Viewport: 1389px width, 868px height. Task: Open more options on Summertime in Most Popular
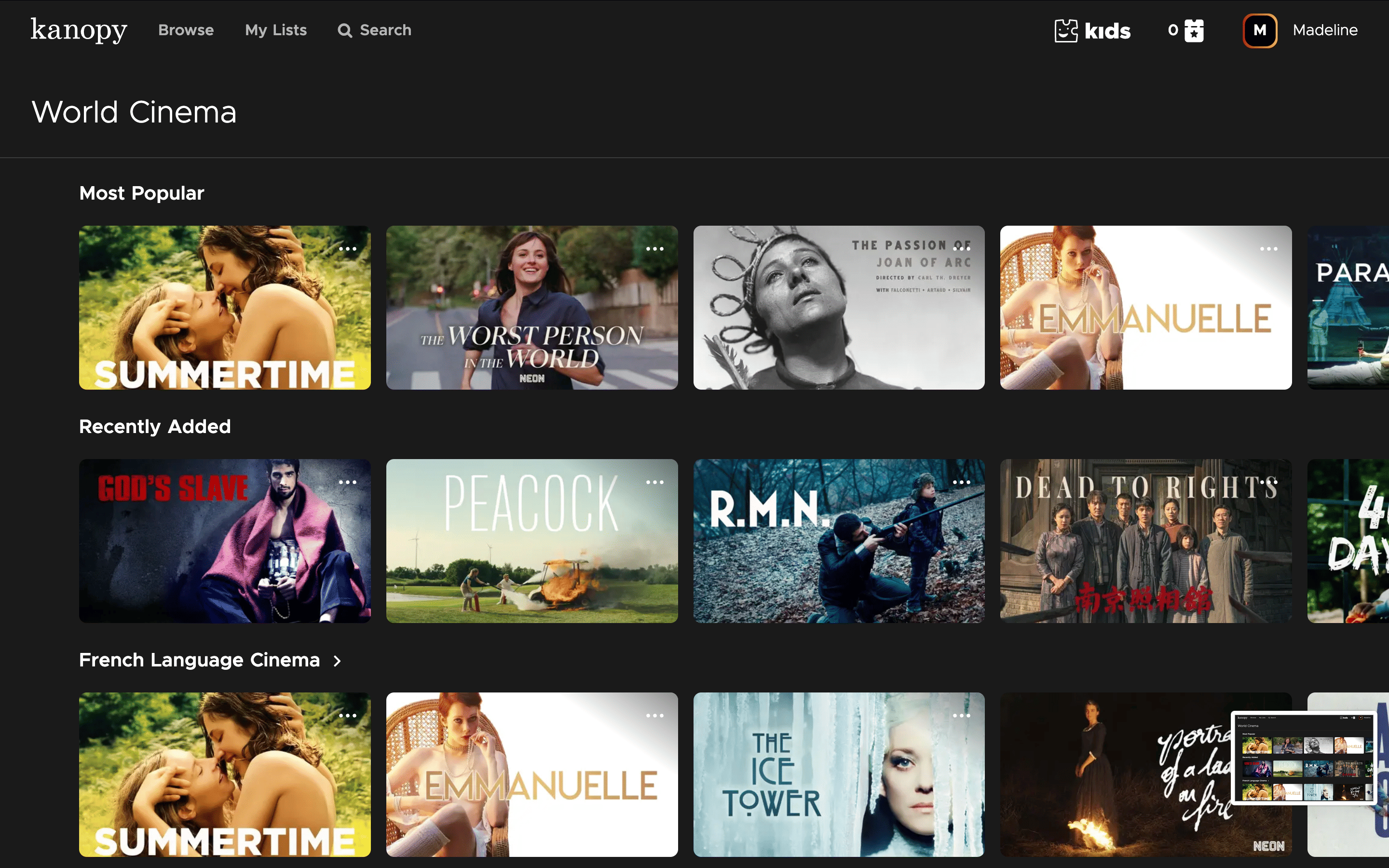click(x=348, y=248)
